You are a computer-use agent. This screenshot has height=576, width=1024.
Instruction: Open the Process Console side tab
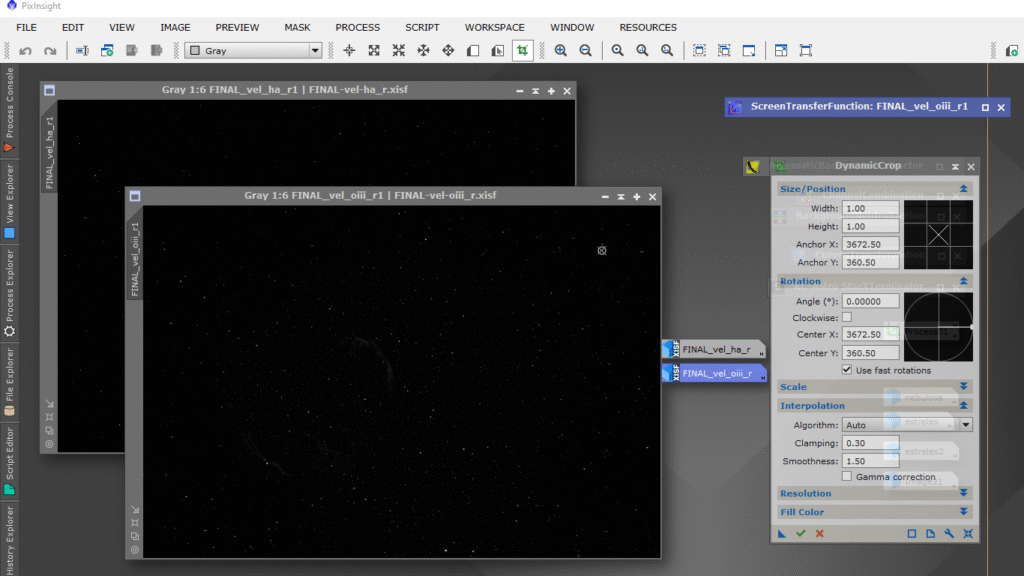click(x=9, y=110)
